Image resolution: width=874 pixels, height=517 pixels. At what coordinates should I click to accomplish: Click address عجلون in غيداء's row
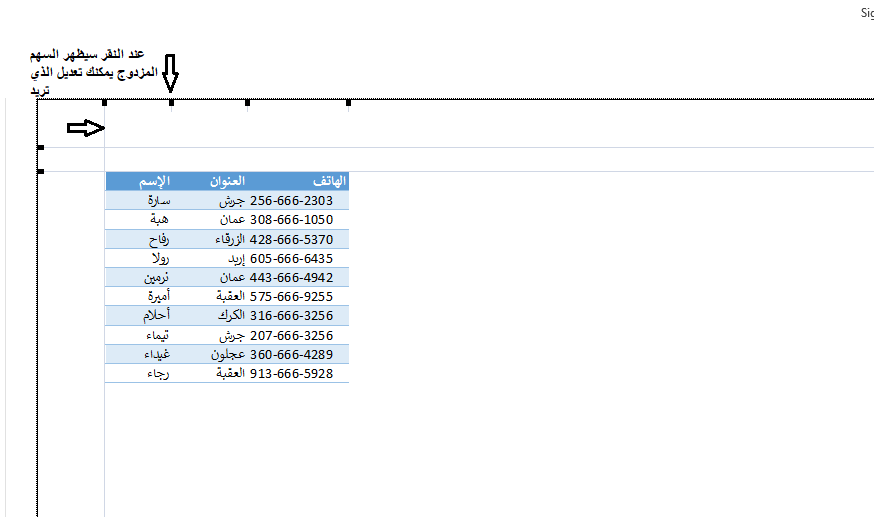[x=228, y=355]
